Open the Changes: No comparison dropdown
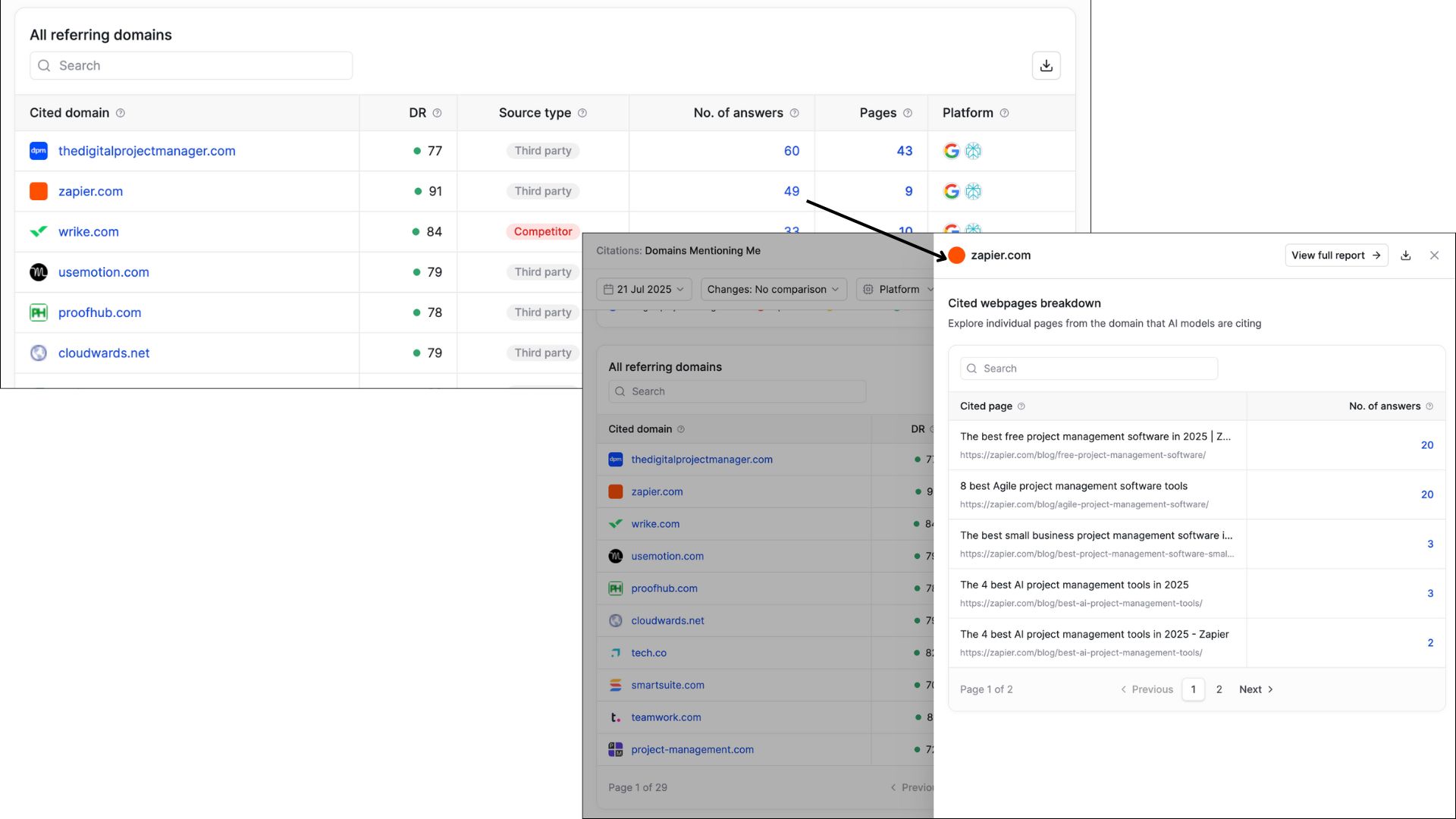Viewport: 1456px width, 819px height. coord(773,289)
